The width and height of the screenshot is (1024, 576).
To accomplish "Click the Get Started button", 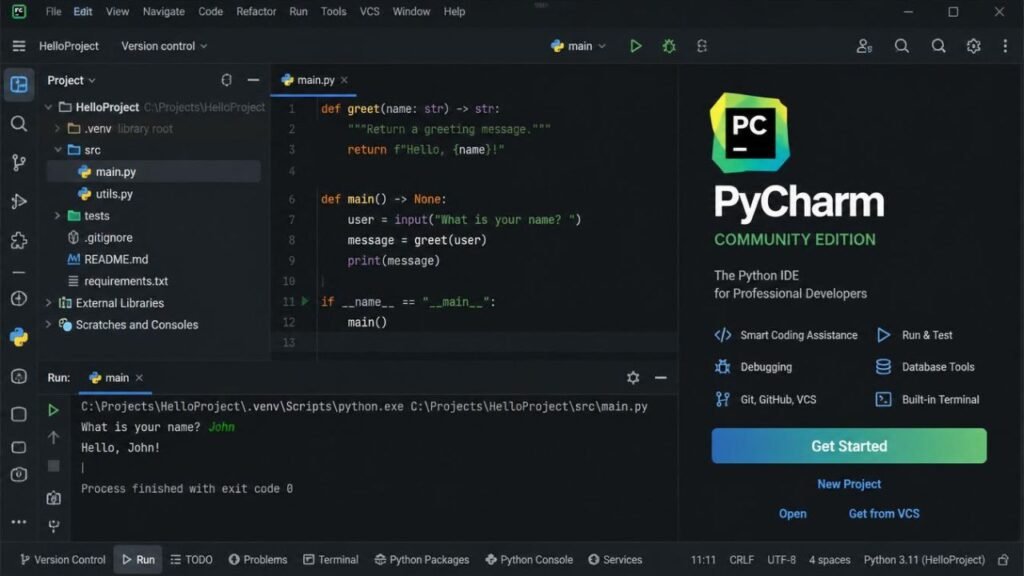I will (x=849, y=446).
